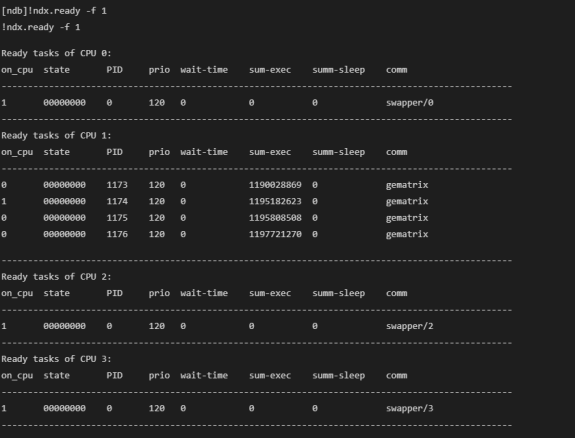Click the 'Ready tasks of CPU 2:' heading
576x438 pixels.
(x=56, y=277)
